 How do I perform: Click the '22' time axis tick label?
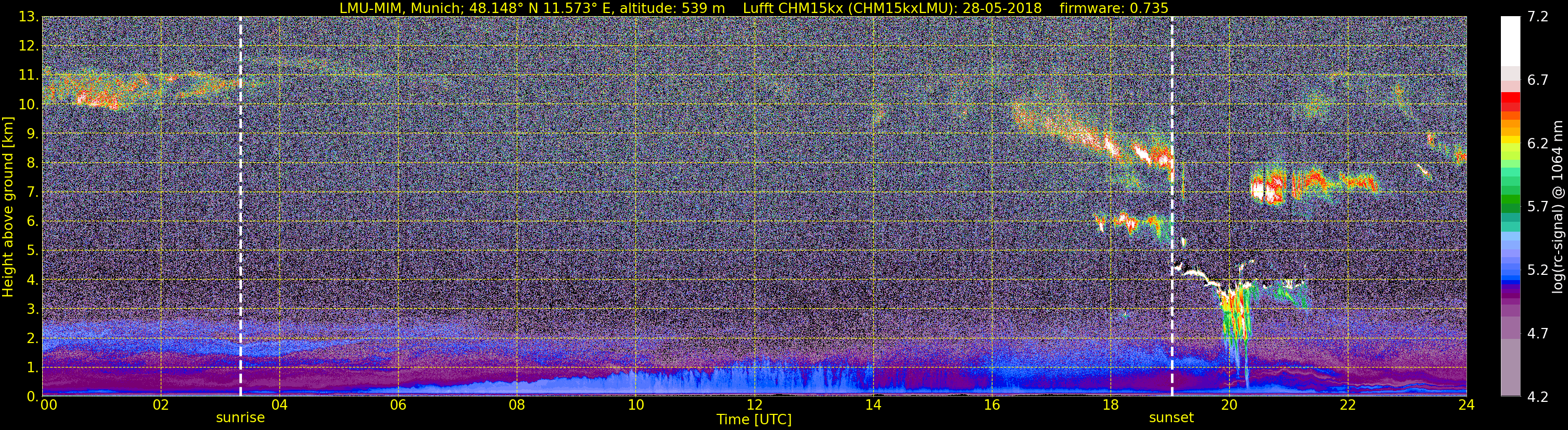pyautogui.click(x=1347, y=405)
